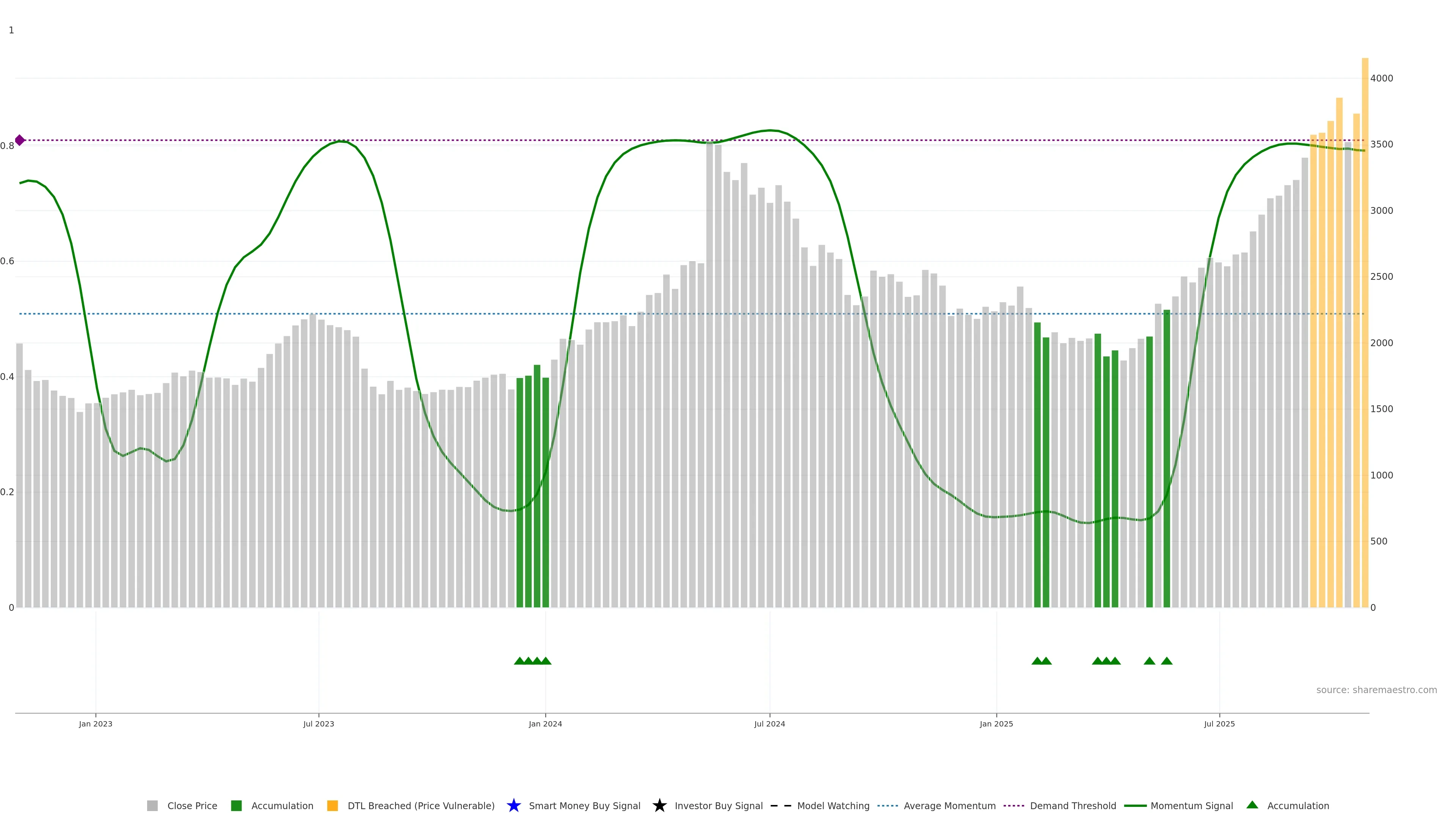Click the Smart Money Buy Signal label

point(584,806)
